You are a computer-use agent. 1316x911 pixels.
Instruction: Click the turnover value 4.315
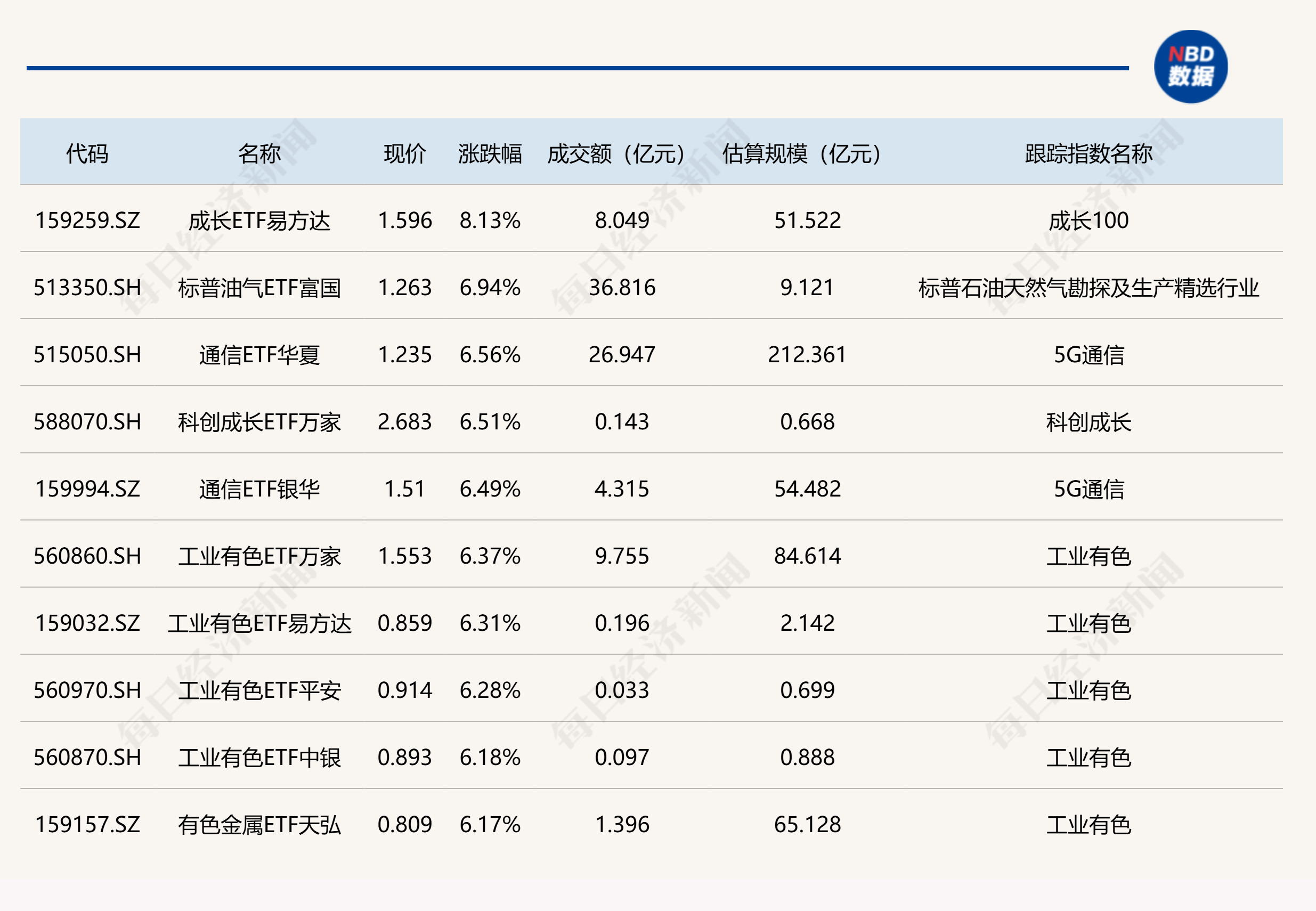pyautogui.click(x=622, y=489)
